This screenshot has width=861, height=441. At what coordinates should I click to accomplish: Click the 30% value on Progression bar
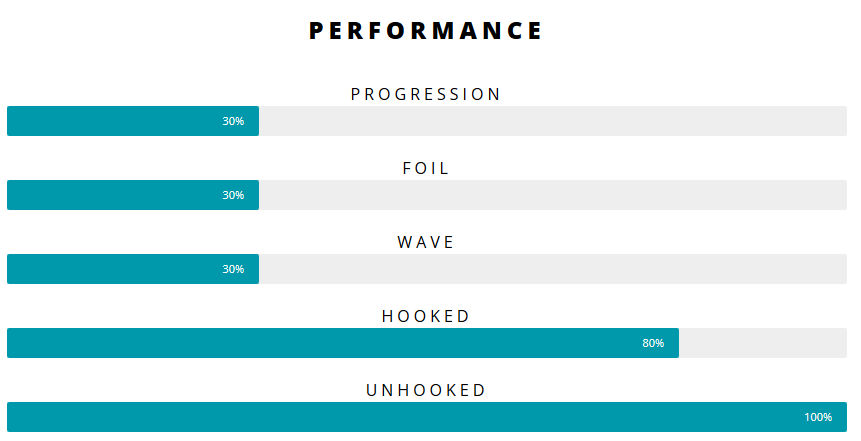pyautogui.click(x=233, y=121)
